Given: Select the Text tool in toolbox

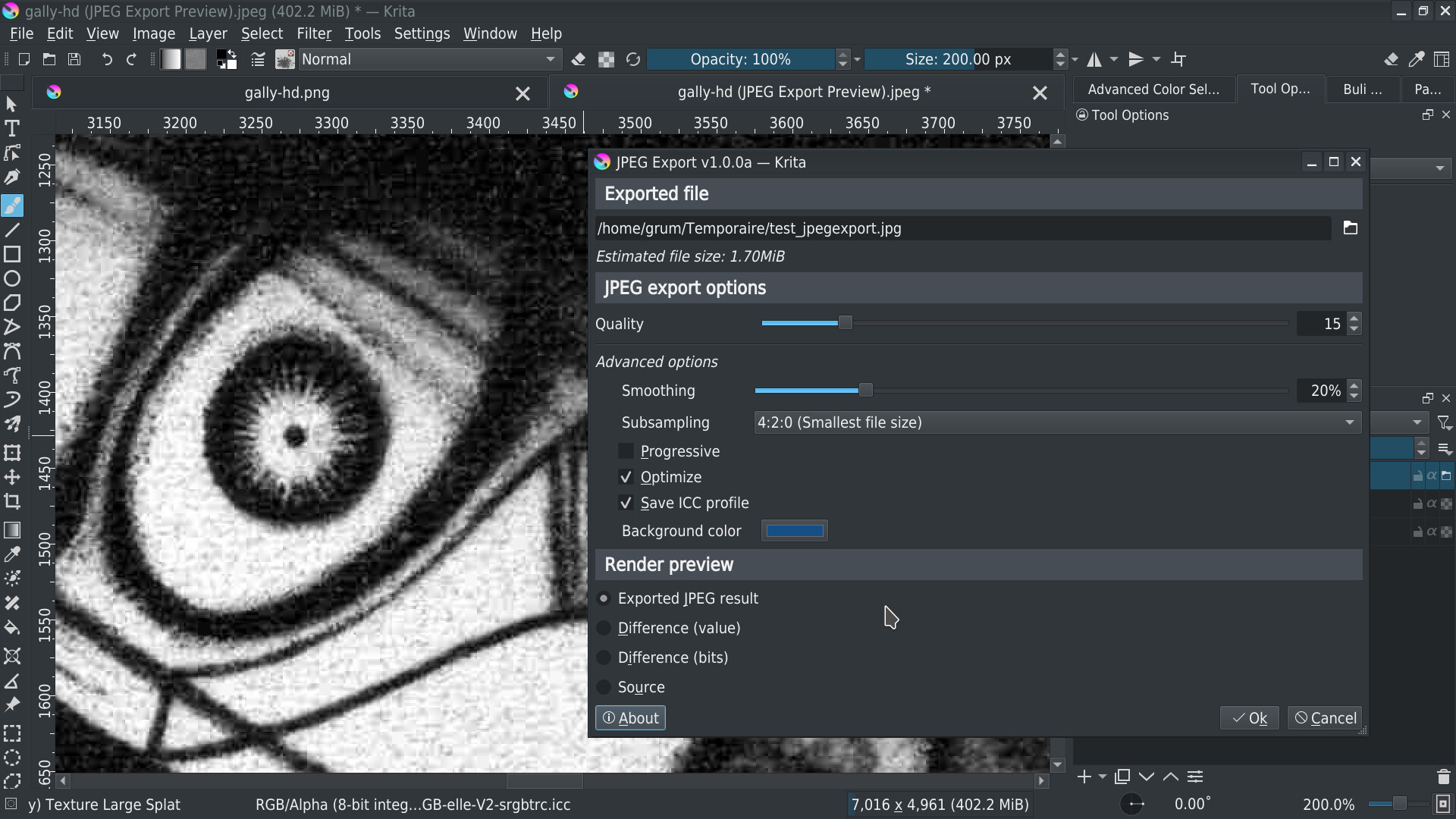Looking at the screenshot, I should click(x=12, y=128).
